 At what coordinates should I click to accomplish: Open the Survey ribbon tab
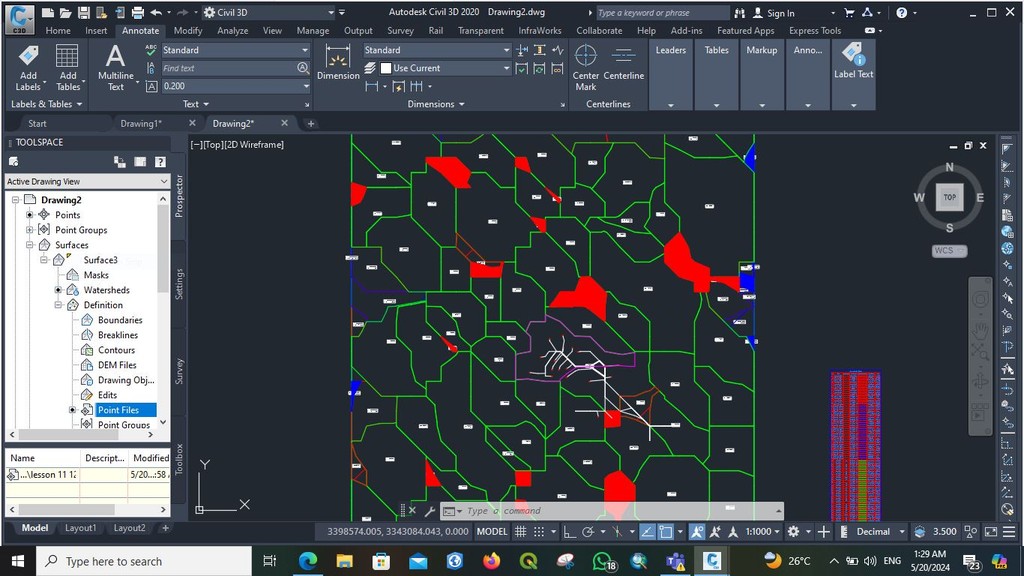click(400, 31)
